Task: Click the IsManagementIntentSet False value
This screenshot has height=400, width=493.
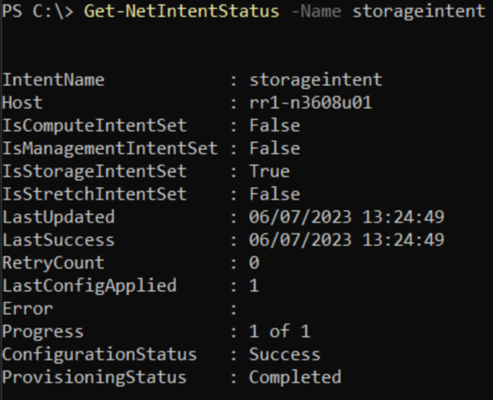Action: coord(275,148)
